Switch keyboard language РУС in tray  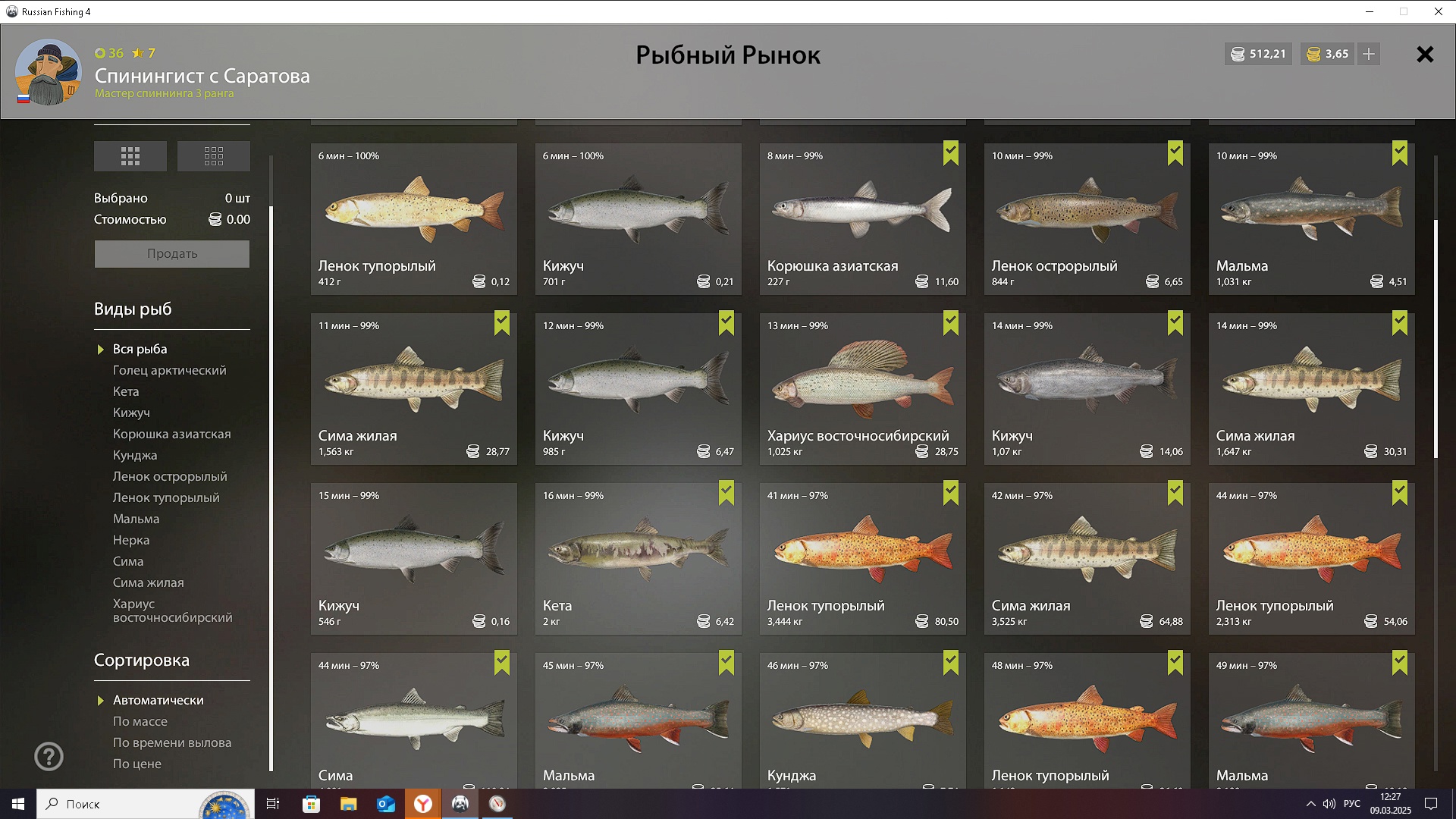coord(1352,804)
